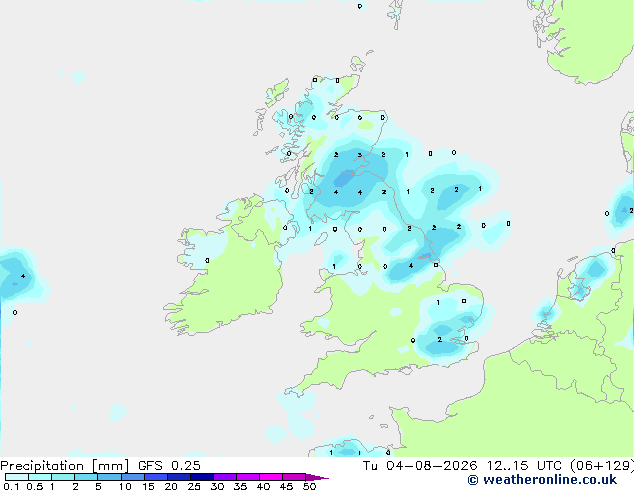Click the legend scale label "30"

pos(217,486)
